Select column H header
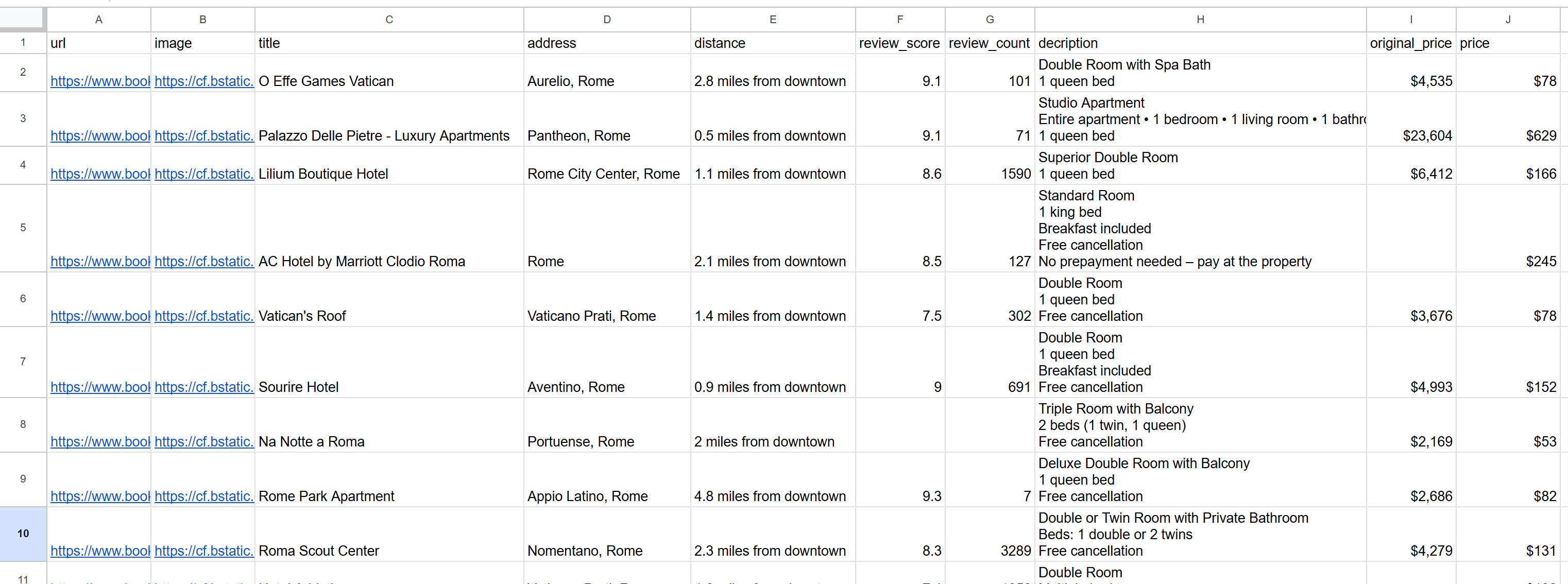Screen dimensions: 1568x584 (x=1200, y=20)
